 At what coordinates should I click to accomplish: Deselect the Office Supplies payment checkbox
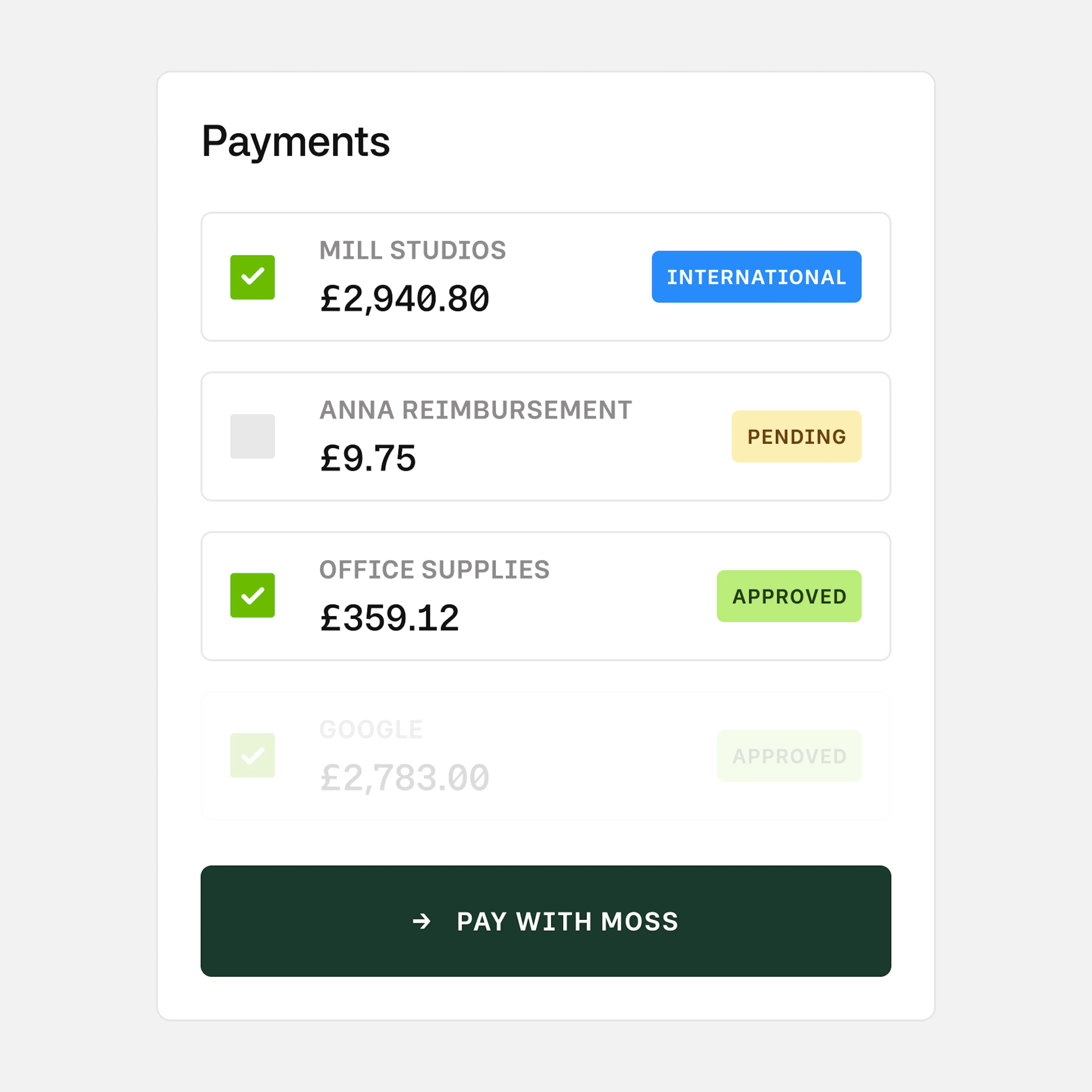point(252,595)
